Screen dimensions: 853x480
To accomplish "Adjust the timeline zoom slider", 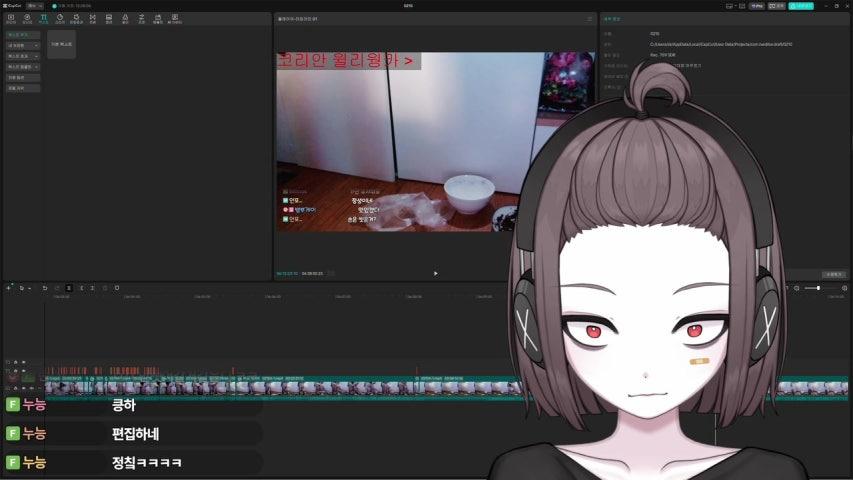I will [x=818, y=288].
